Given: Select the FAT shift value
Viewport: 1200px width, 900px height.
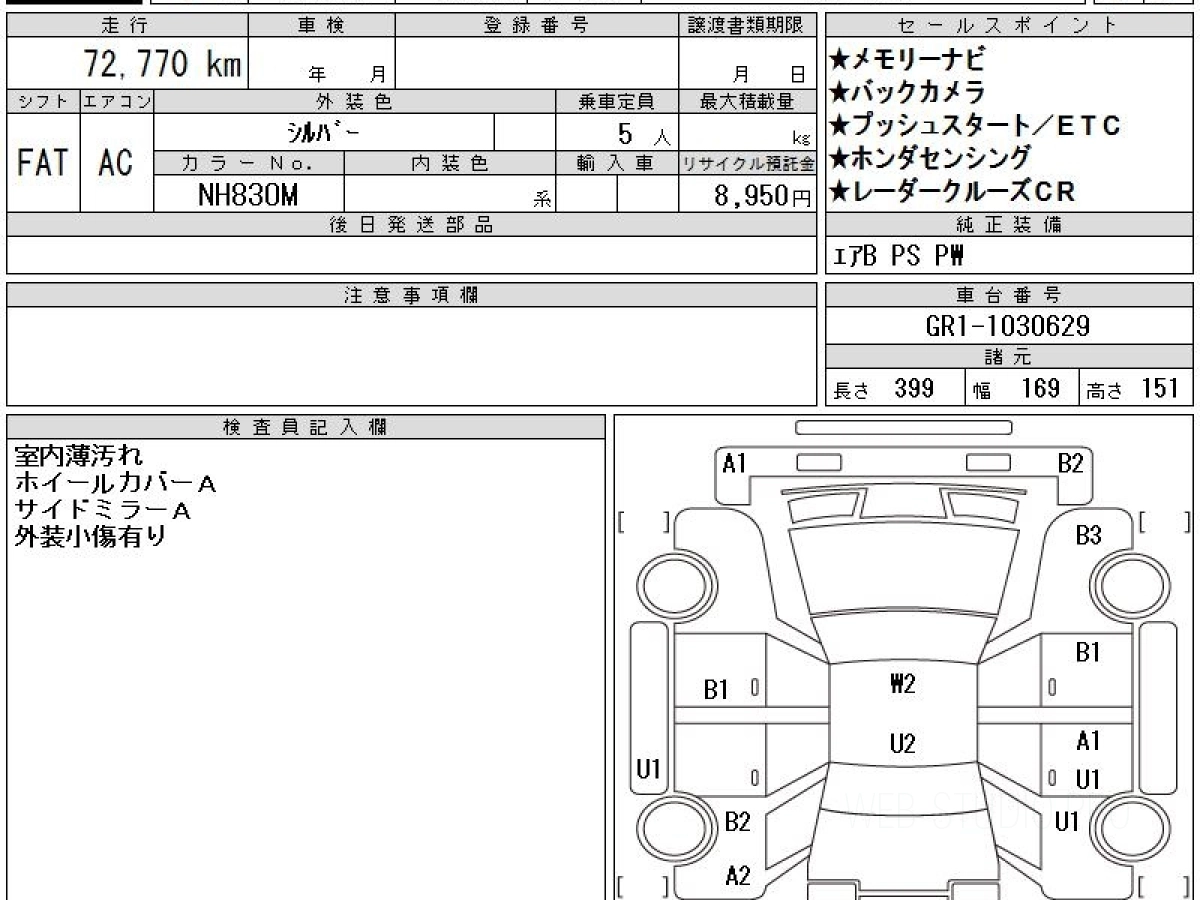Looking at the screenshot, I should pos(43,162).
